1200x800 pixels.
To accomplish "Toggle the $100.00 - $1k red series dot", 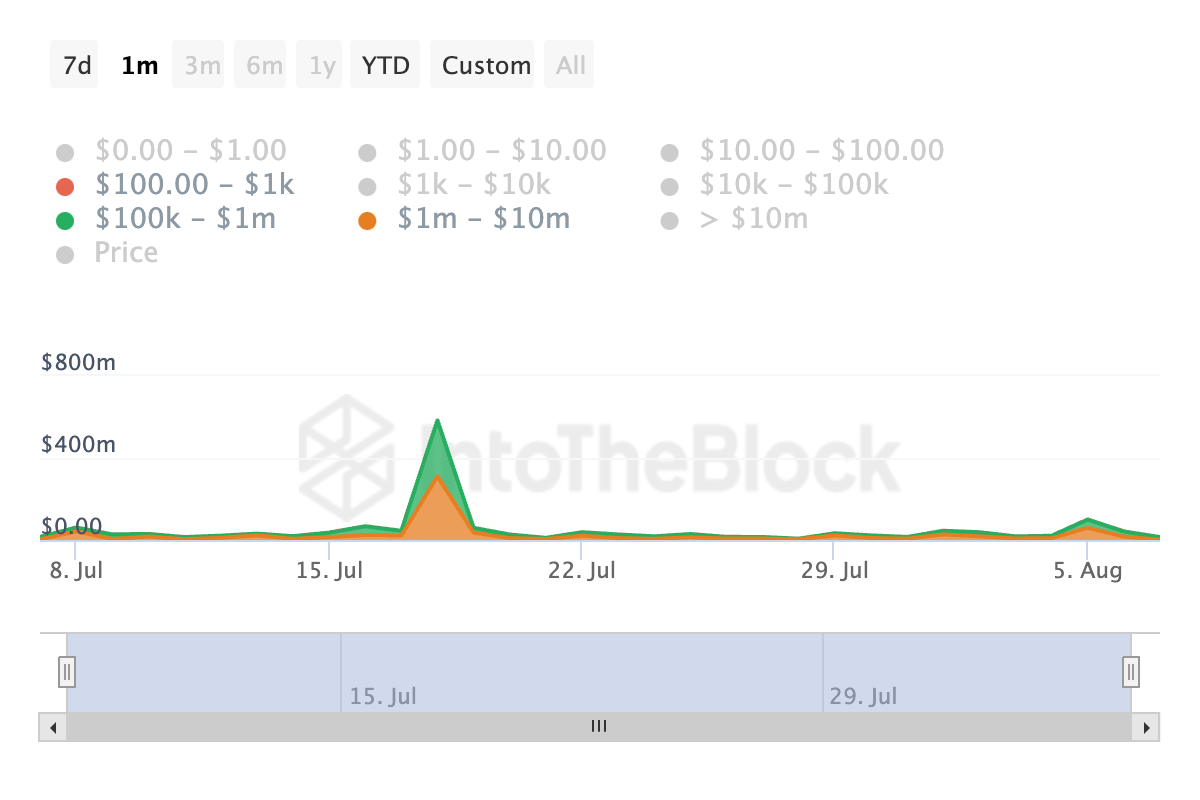I will pos(65,187).
